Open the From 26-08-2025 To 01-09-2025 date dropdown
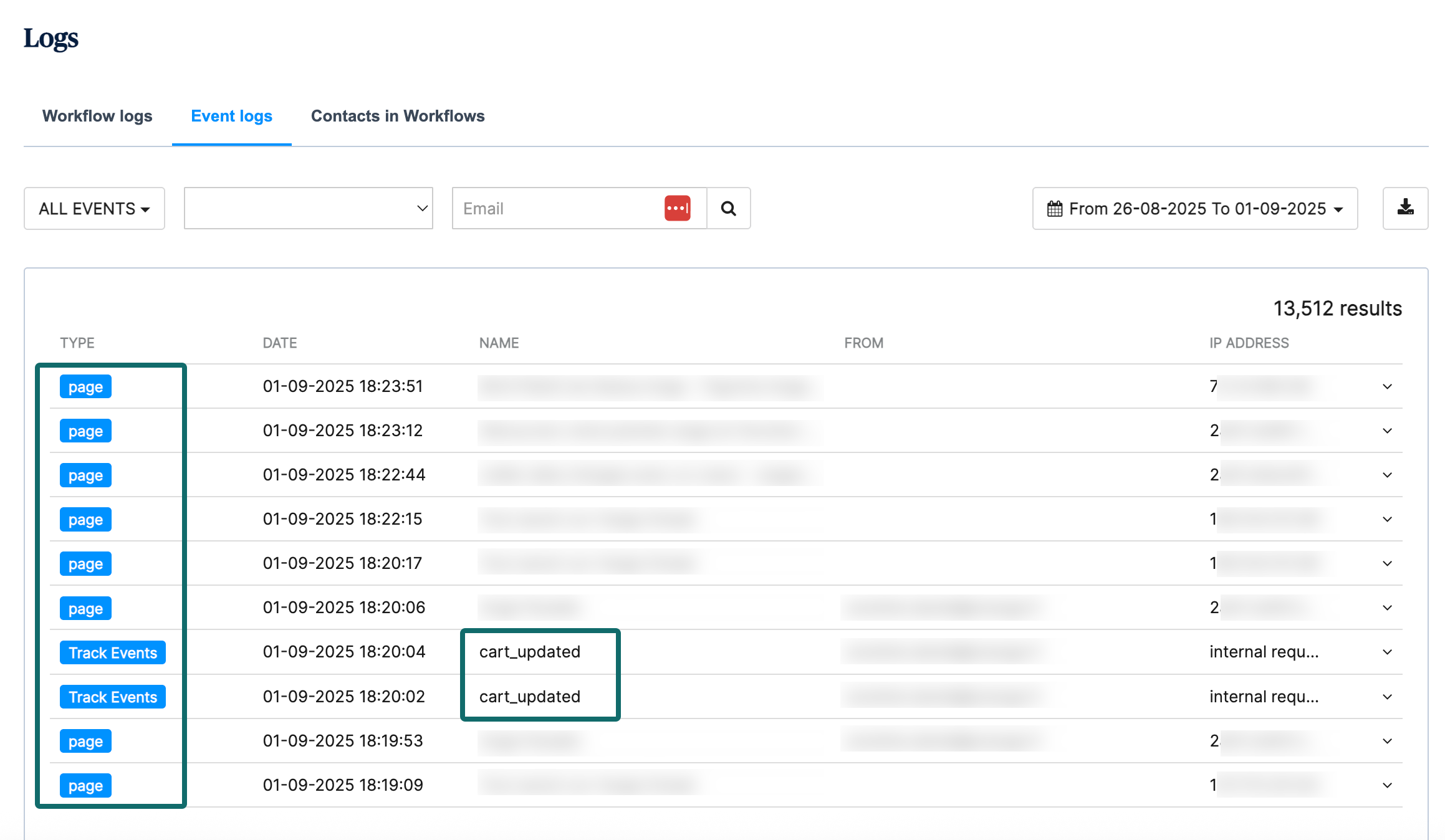 tap(1195, 208)
